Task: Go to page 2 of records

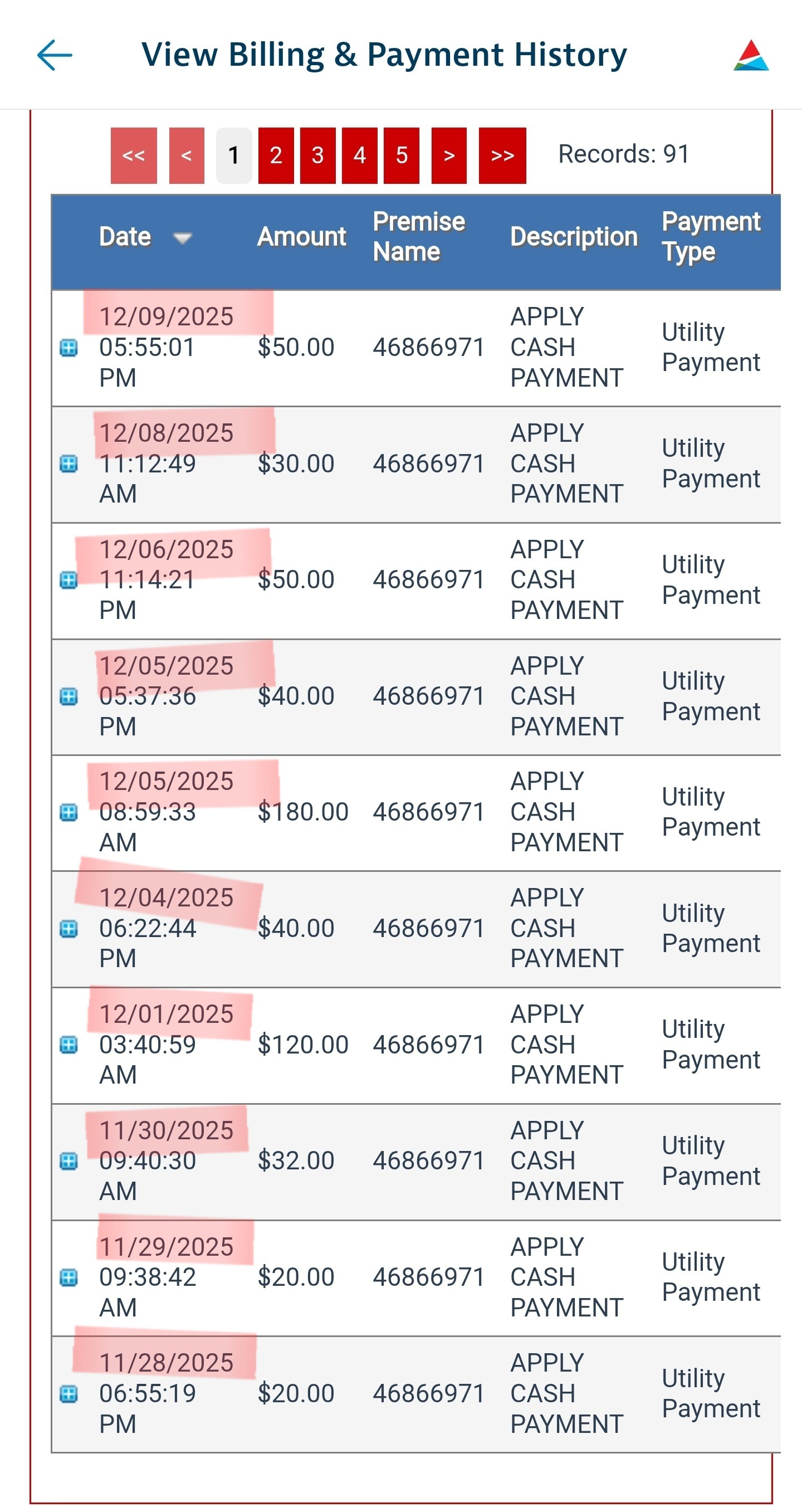Action: 276,155
